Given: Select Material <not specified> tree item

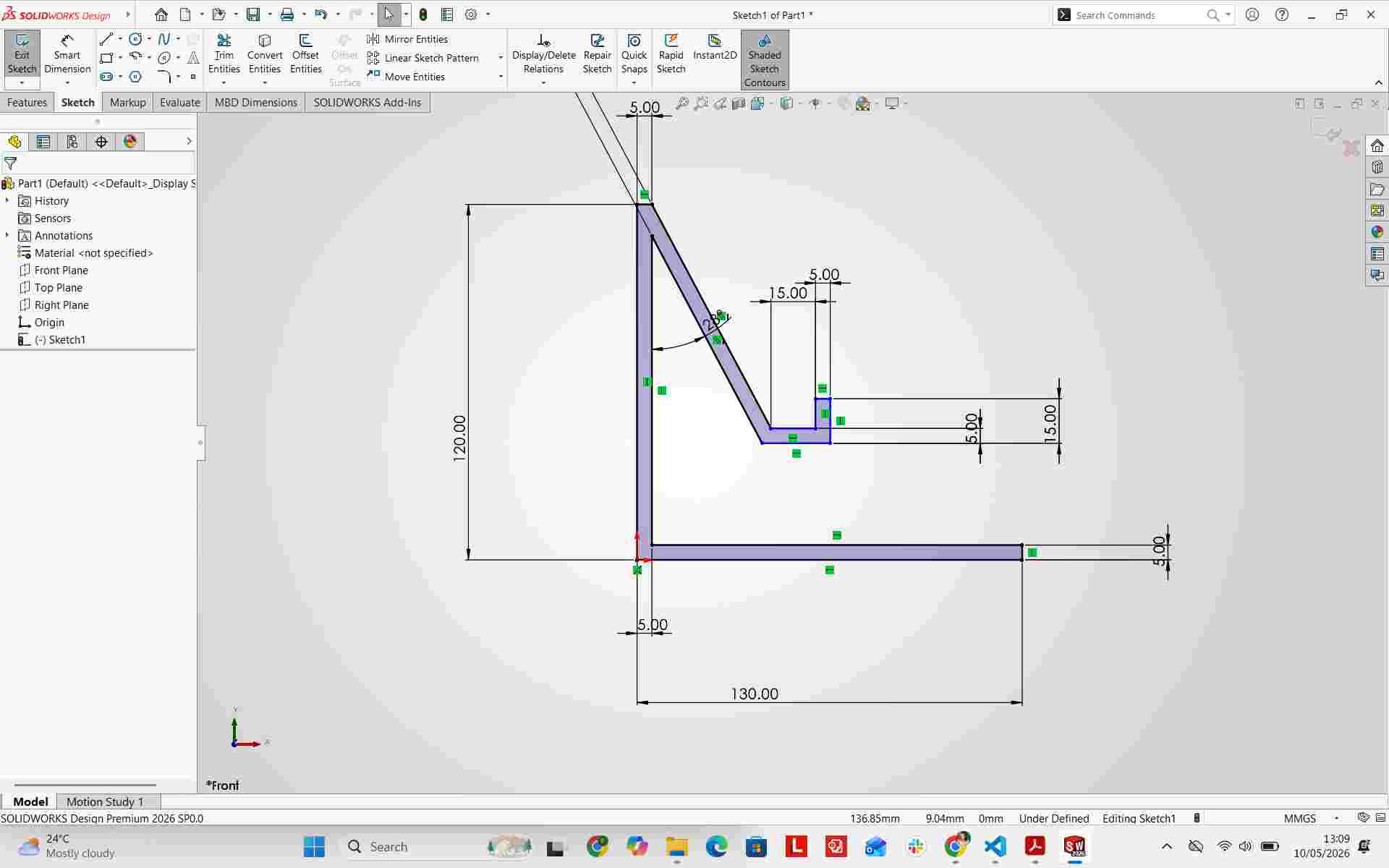Looking at the screenshot, I should (x=85, y=252).
